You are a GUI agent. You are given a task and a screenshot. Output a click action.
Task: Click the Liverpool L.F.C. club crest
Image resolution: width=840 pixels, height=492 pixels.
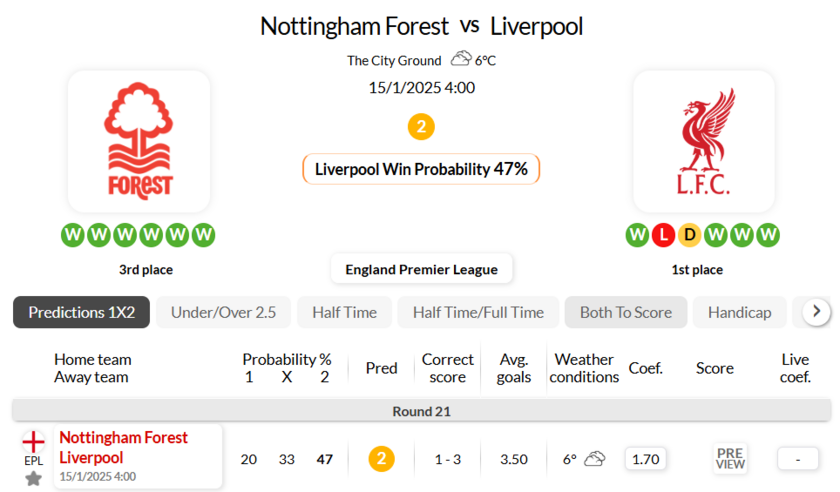click(704, 141)
